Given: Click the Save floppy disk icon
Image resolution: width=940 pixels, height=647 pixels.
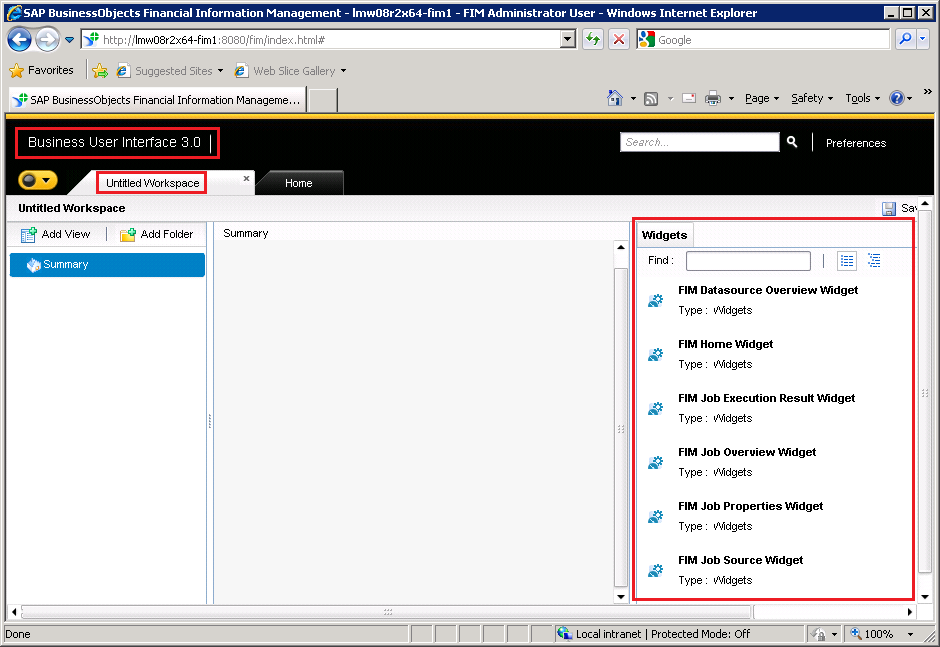Looking at the screenshot, I should coord(889,208).
